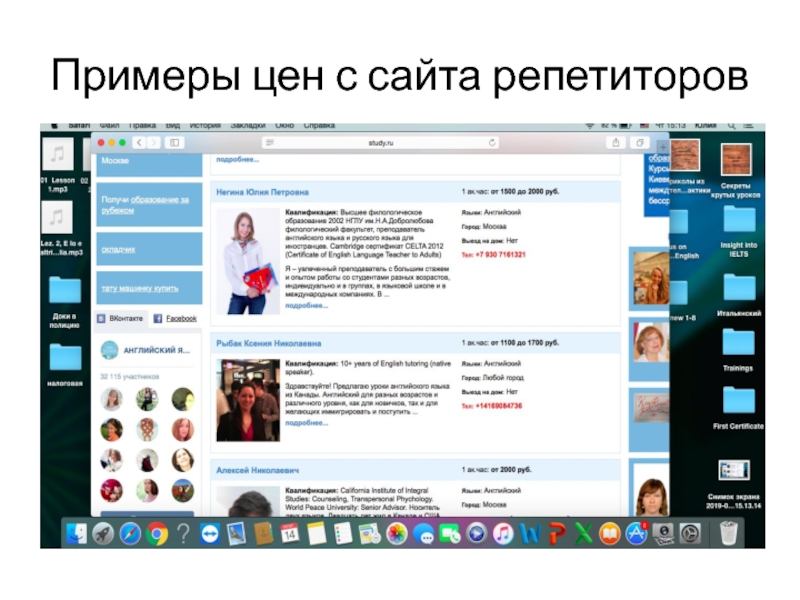800x600 pixels.
Task: Launch Launchpad rocket icon in Dock
Action: tap(104, 534)
